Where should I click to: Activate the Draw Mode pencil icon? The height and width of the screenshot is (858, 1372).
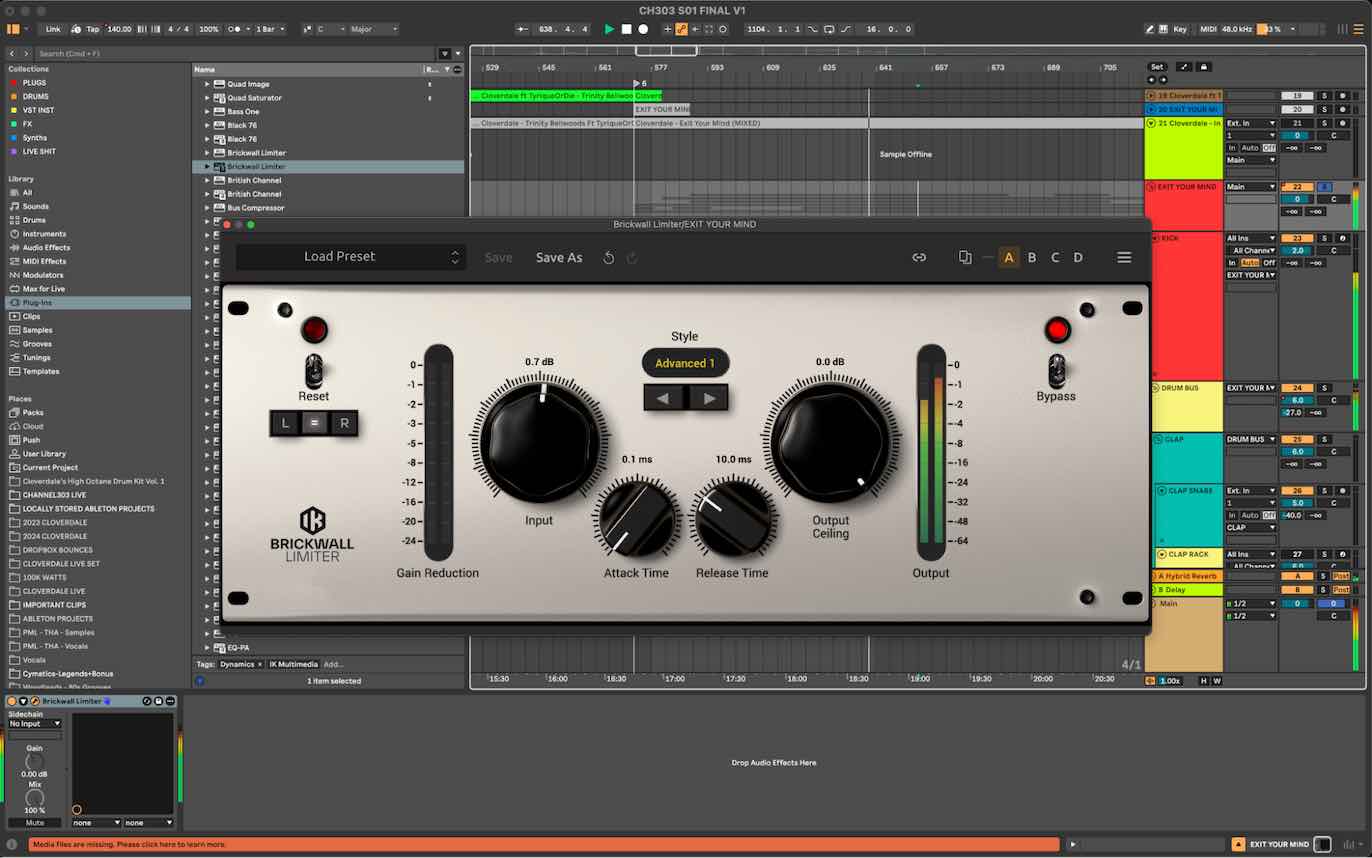tap(1148, 29)
